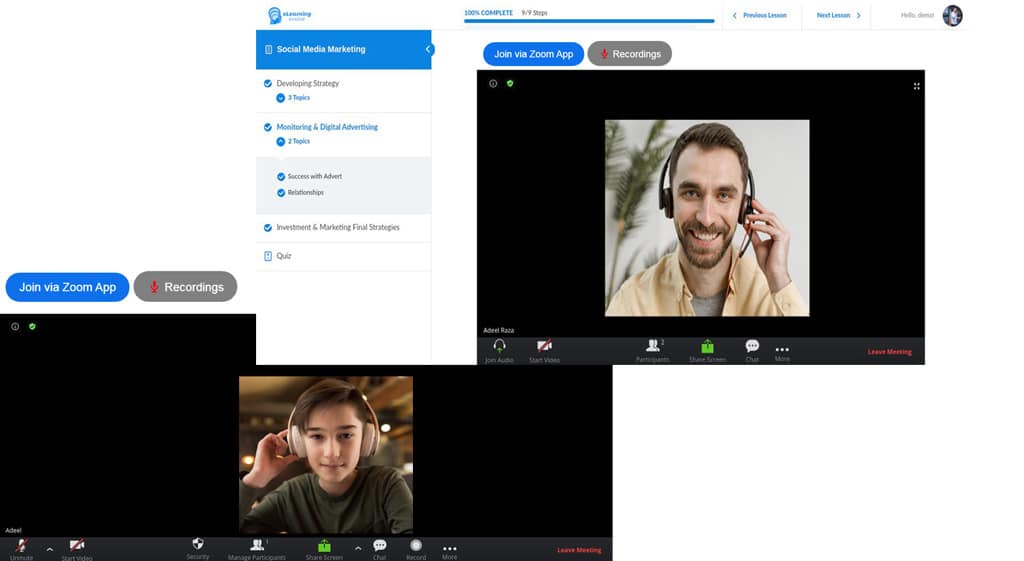Go back to Previous Lesson
Screen dimensions: 1024x561
click(760, 15)
